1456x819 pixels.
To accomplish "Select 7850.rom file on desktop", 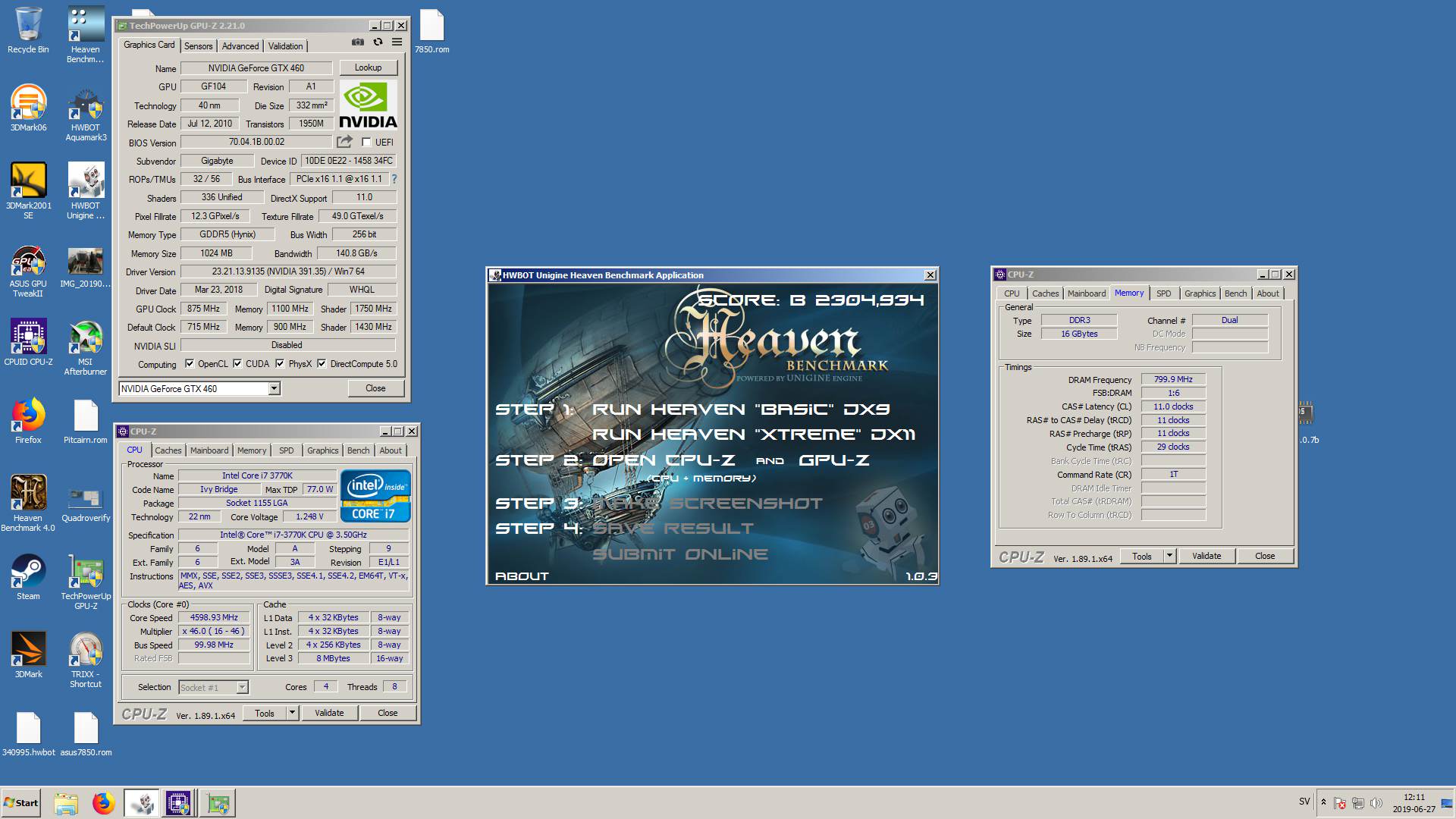I will 431,32.
